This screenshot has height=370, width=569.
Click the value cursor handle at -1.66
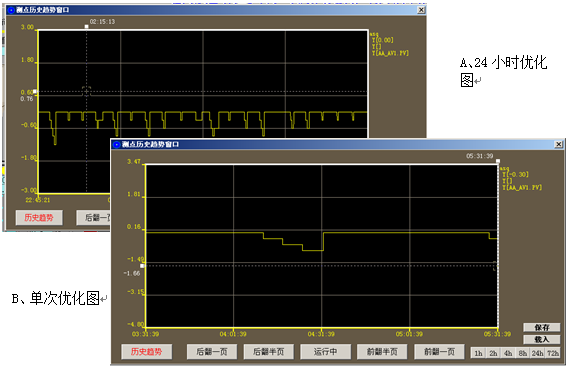click(x=142, y=266)
